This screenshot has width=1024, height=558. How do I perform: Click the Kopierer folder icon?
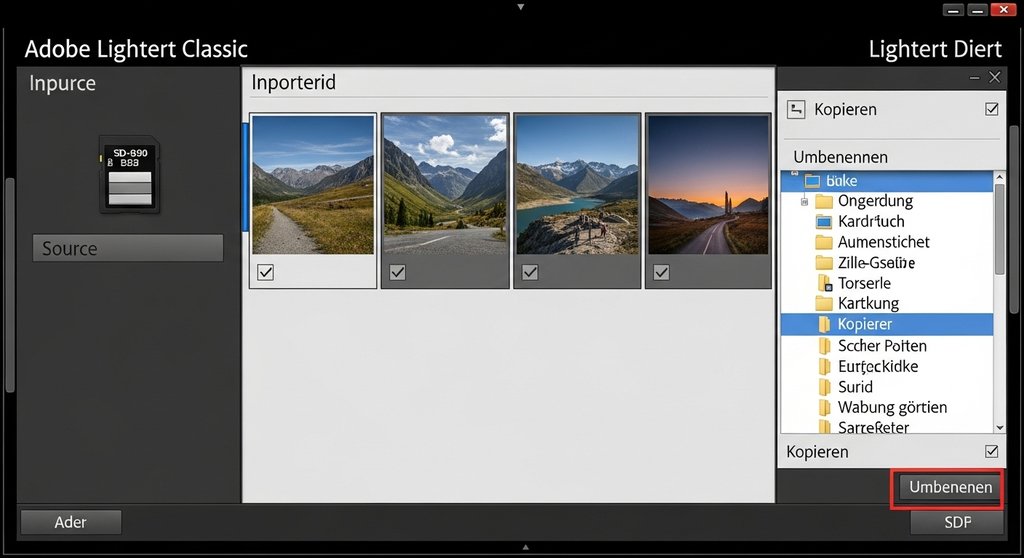click(825, 324)
